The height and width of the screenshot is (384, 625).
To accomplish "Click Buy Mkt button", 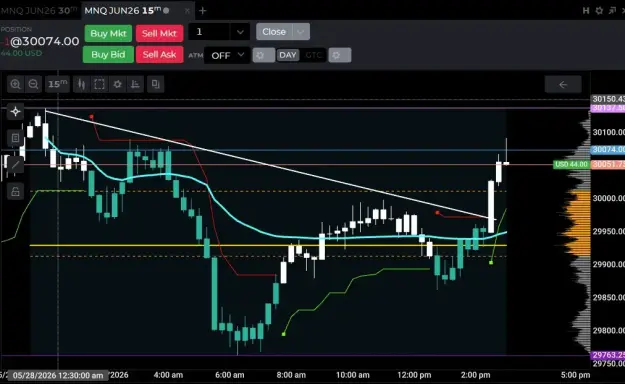I will point(108,33).
